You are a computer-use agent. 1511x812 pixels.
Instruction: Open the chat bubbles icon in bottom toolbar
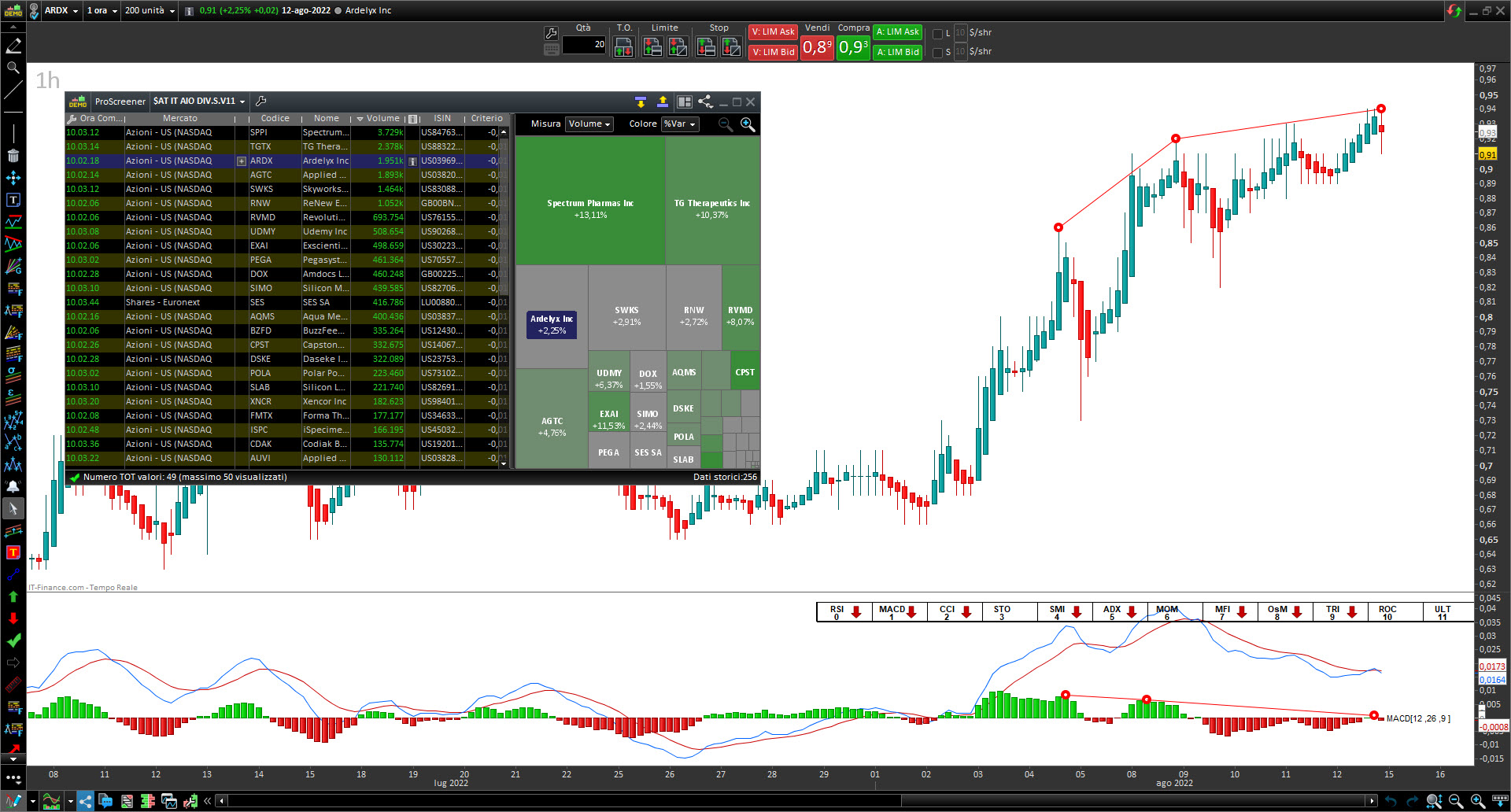coord(105,801)
